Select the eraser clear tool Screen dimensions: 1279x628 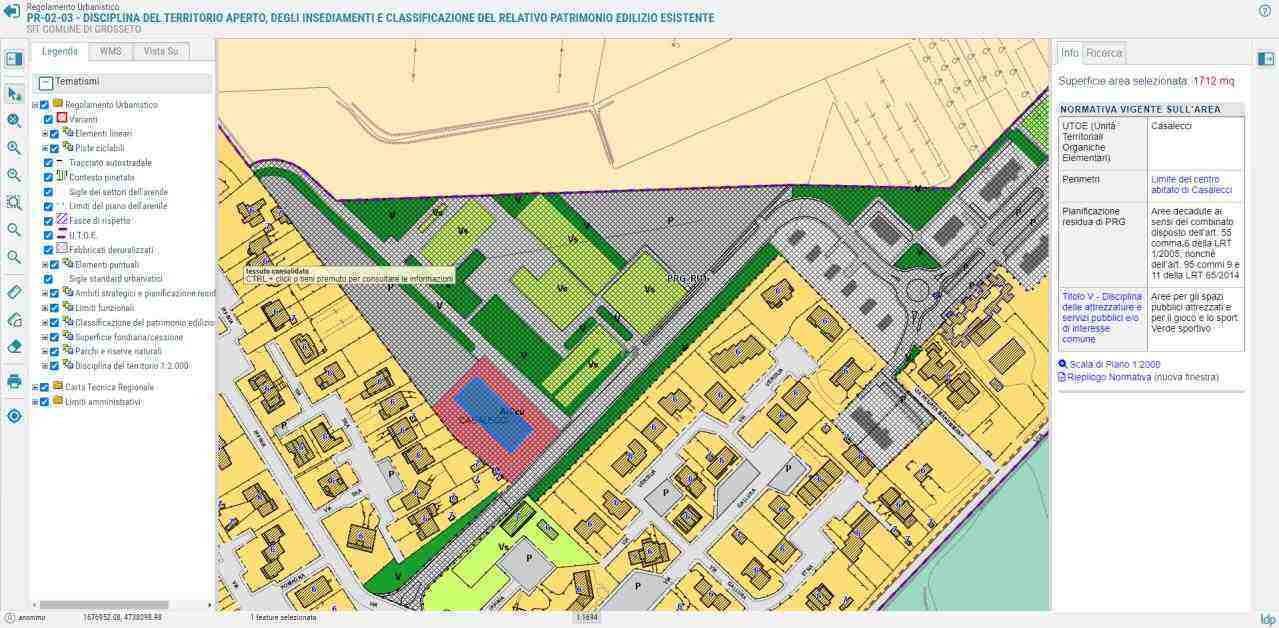coord(14,347)
